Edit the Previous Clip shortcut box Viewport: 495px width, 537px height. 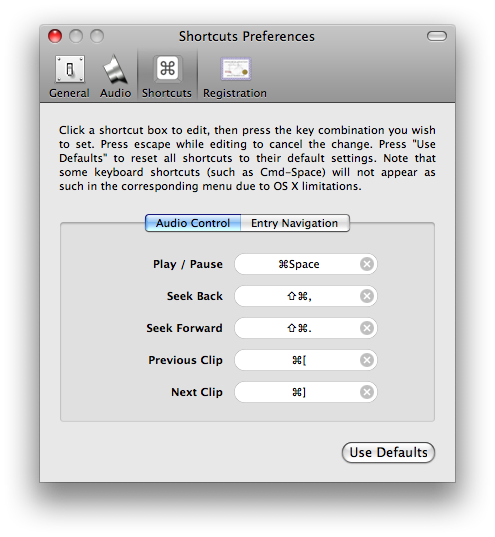click(x=306, y=360)
